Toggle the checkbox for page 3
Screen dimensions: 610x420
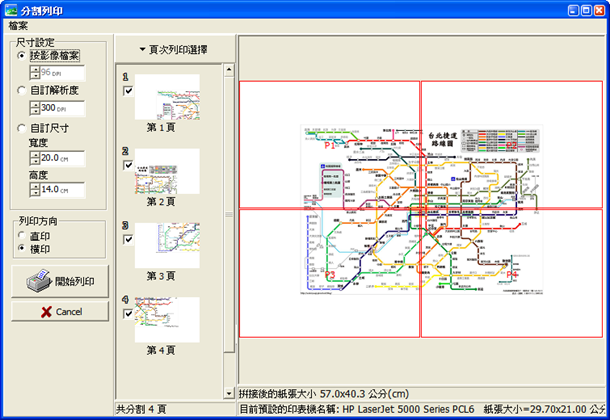pyautogui.click(x=128, y=240)
